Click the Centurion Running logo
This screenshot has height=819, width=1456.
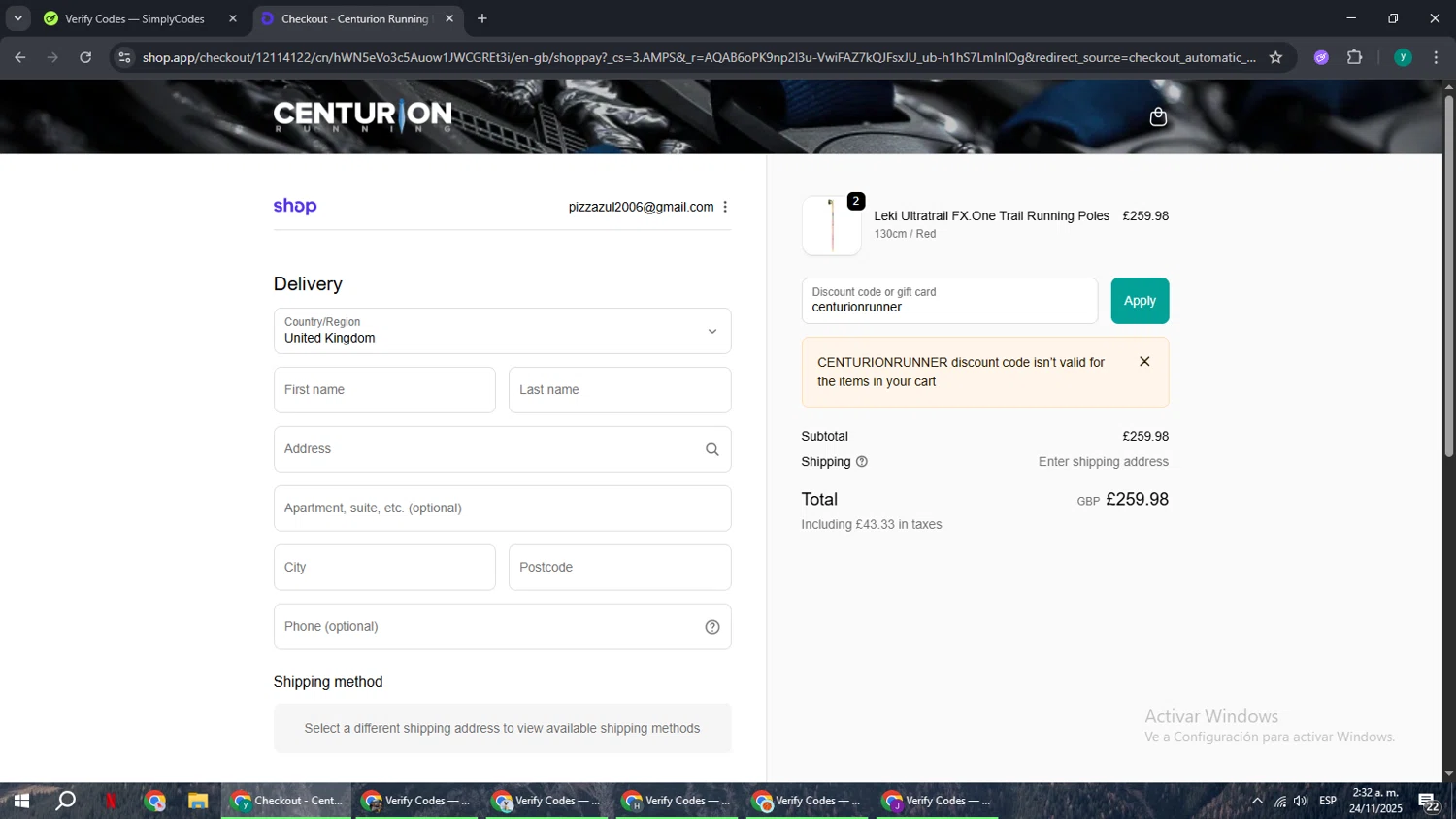362,116
